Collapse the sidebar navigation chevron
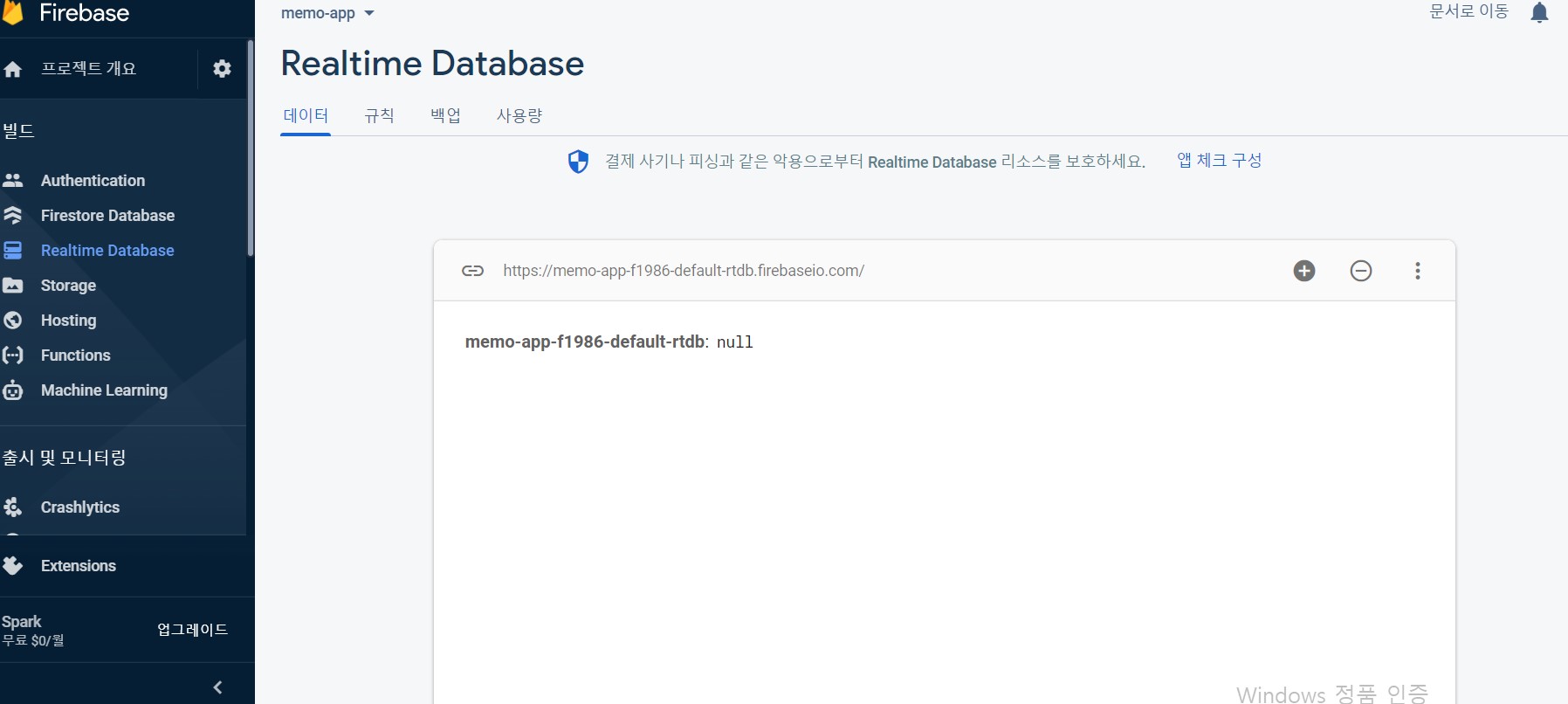The width and height of the screenshot is (1568, 704). pos(217,687)
